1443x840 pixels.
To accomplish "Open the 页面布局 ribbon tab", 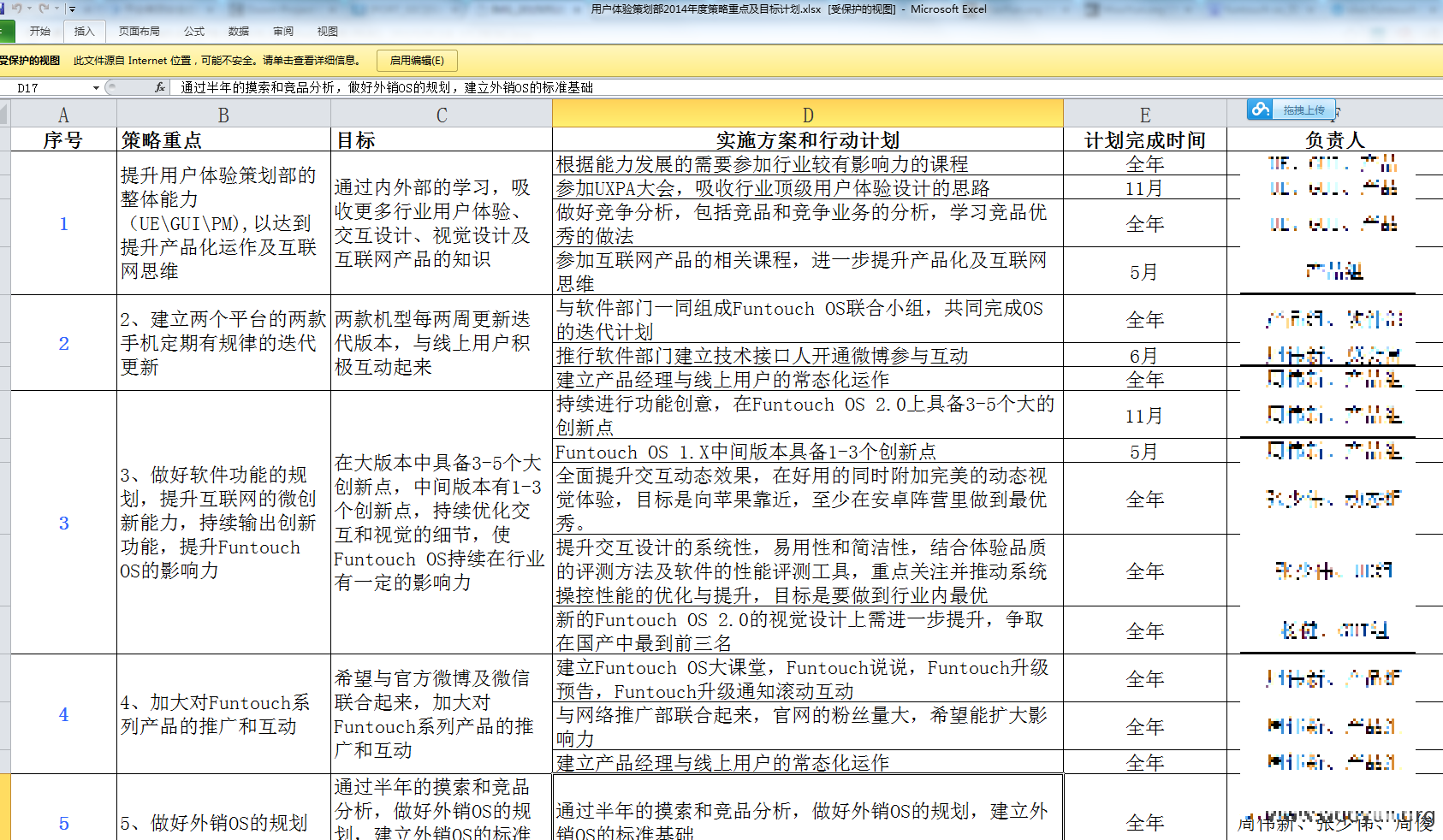I will [x=140, y=32].
